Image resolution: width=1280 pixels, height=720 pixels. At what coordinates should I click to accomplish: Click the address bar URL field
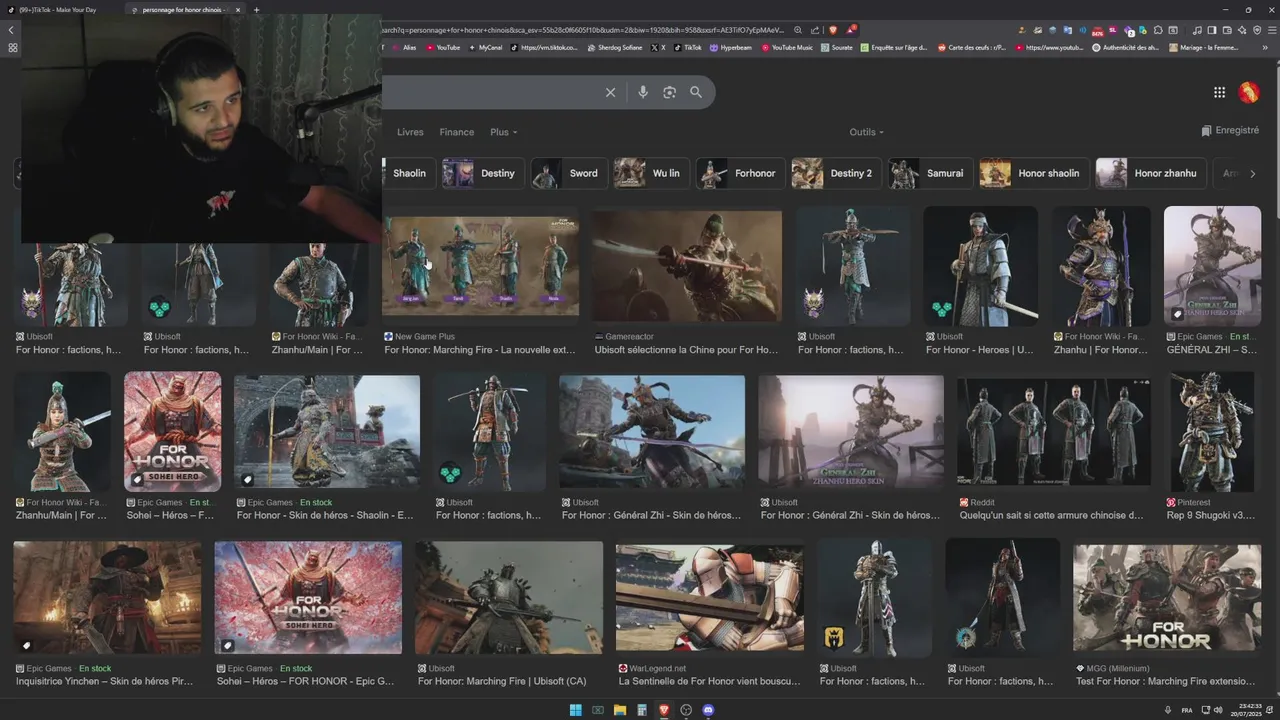click(583, 30)
